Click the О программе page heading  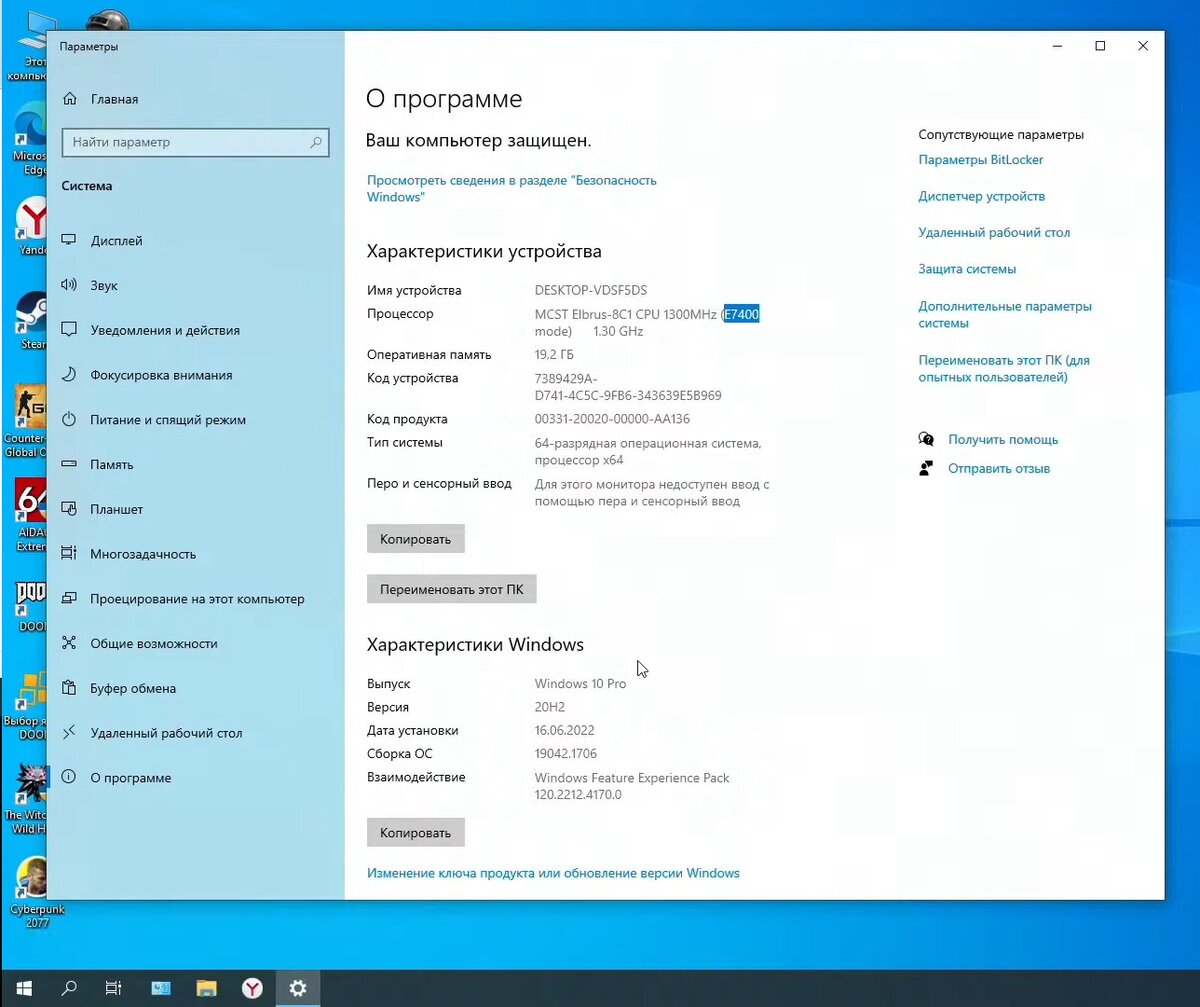(444, 99)
